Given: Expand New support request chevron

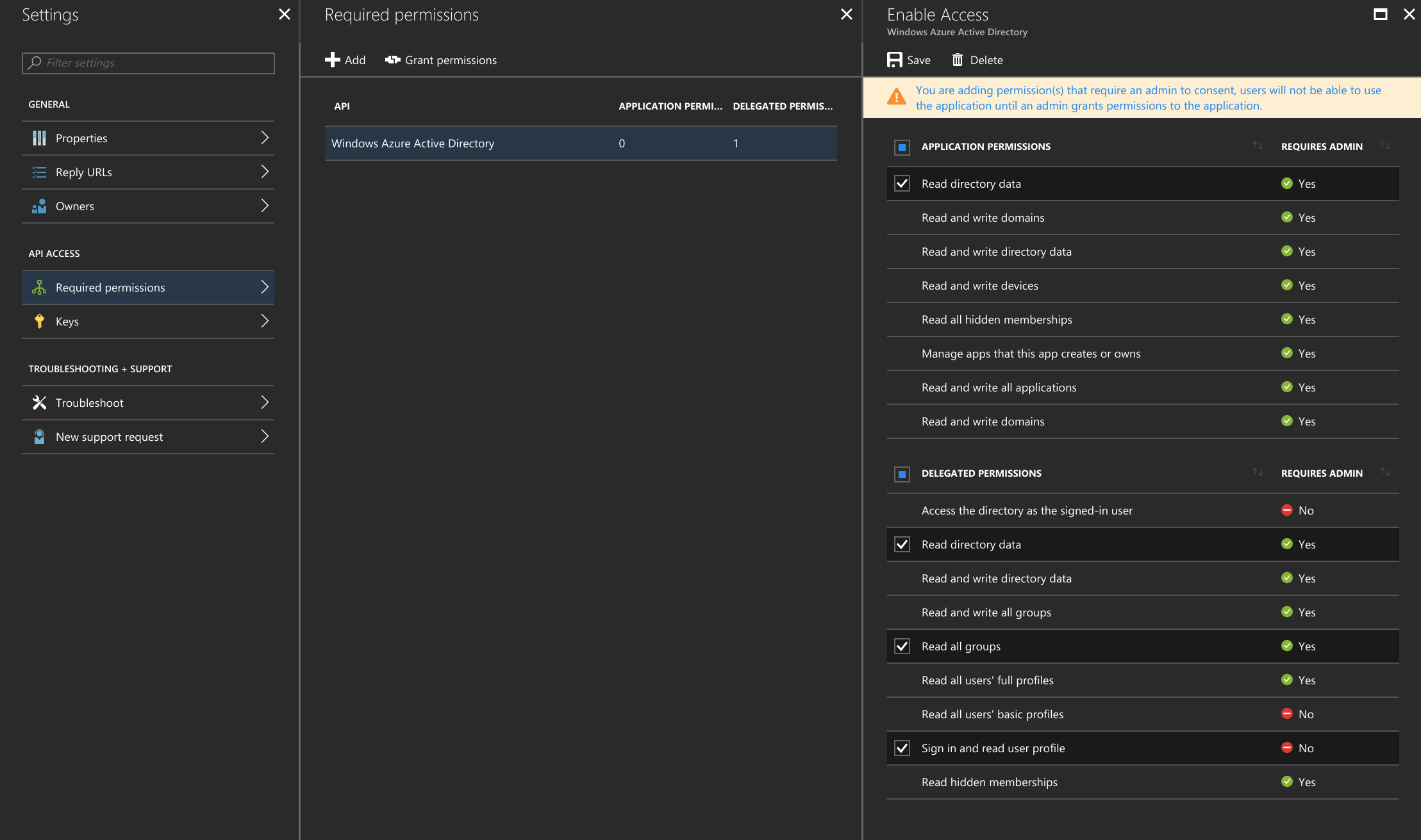Looking at the screenshot, I should tap(265, 436).
